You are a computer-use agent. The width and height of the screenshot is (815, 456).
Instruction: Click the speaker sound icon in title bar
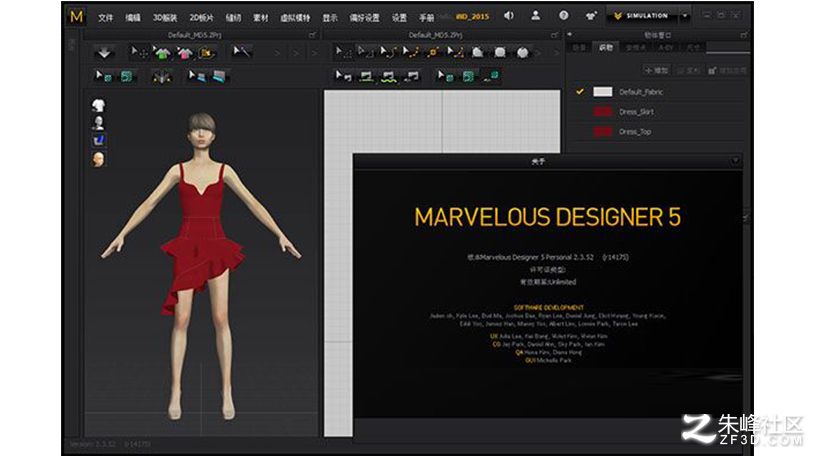click(509, 16)
